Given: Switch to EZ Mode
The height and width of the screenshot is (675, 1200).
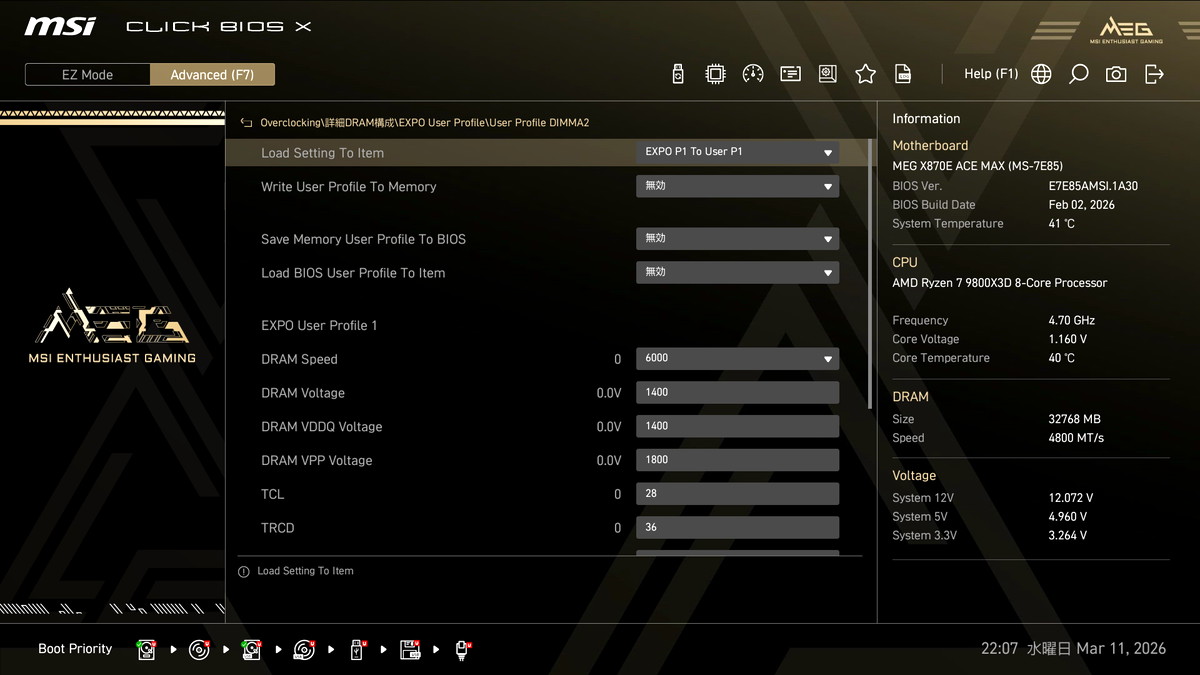Looking at the screenshot, I should [88, 75].
